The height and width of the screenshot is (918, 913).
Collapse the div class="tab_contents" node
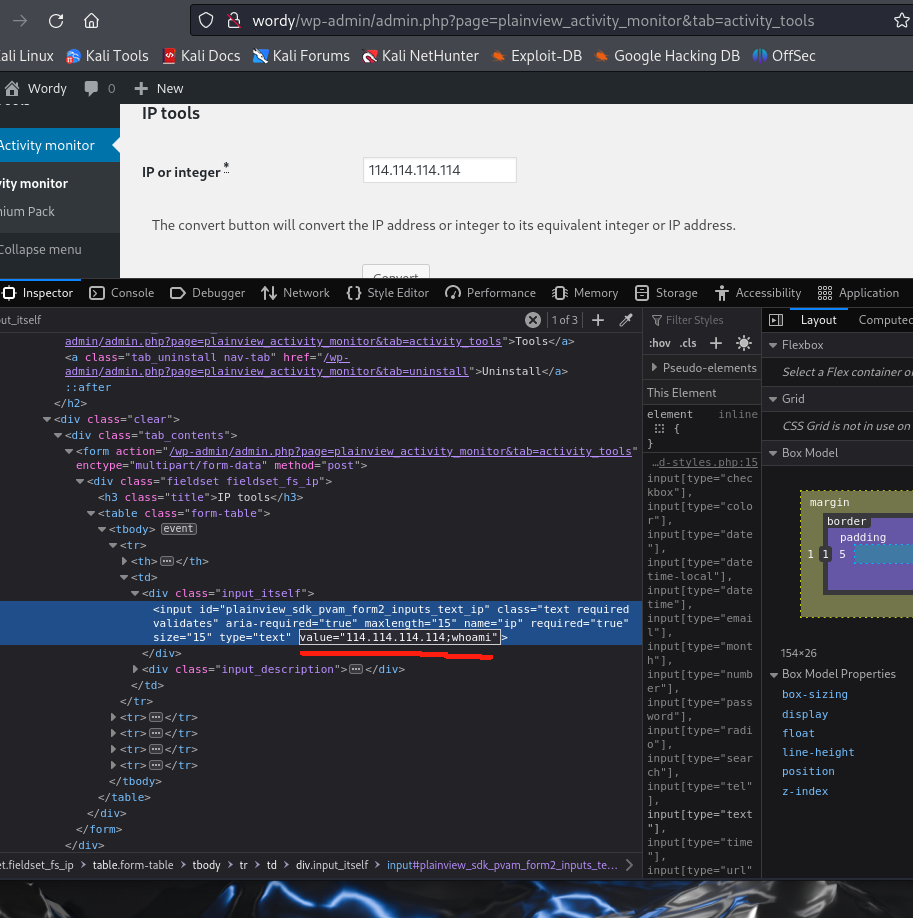click(x=58, y=435)
